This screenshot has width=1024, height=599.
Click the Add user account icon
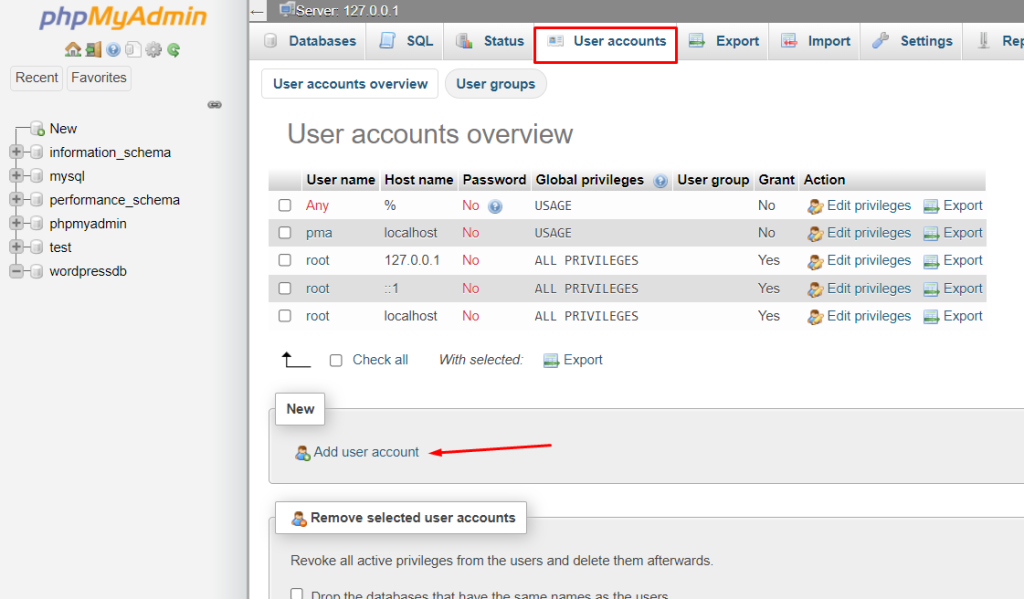coord(302,453)
